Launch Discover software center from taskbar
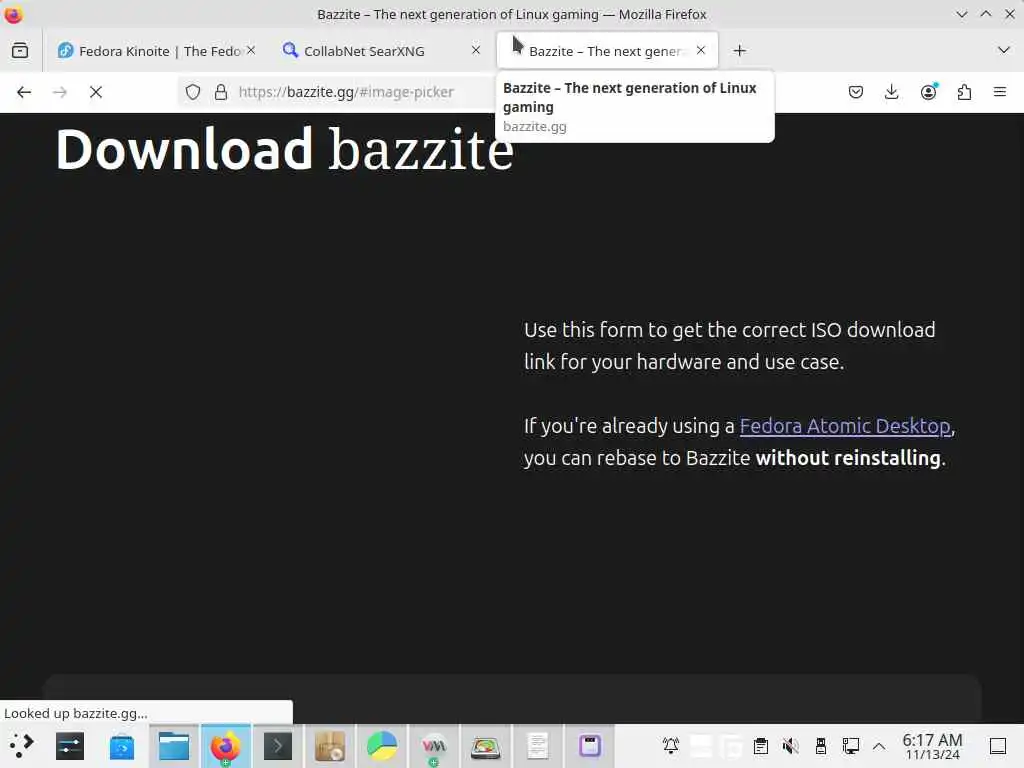The height and width of the screenshot is (768, 1024). [x=122, y=746]
